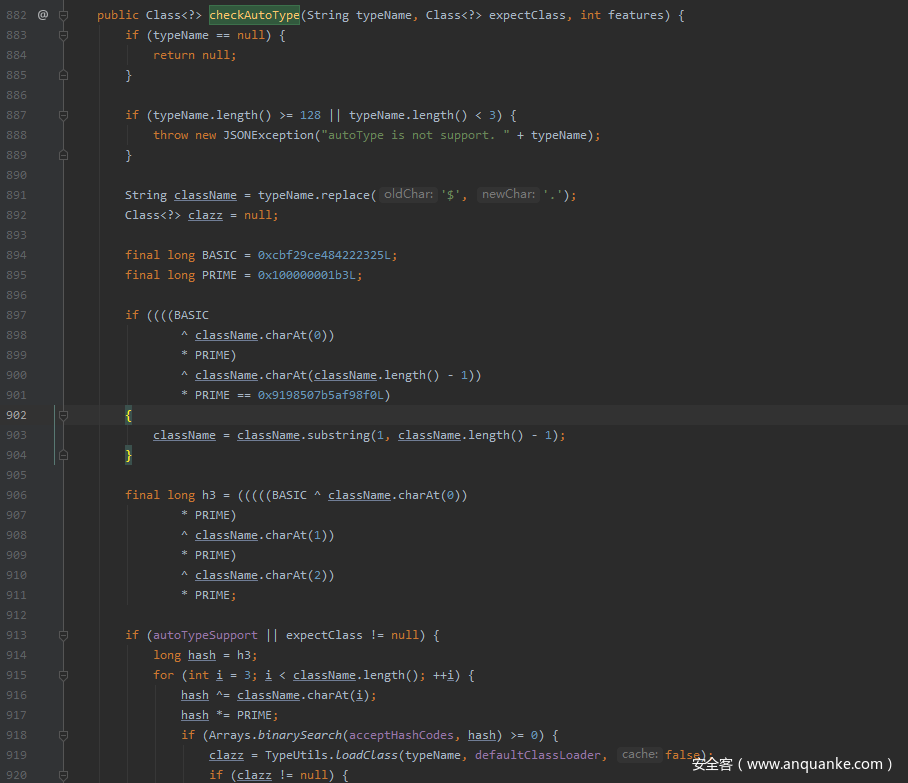Click the oldChar parameter hint on line 891

pyautogui.click(x=408, y=194)
